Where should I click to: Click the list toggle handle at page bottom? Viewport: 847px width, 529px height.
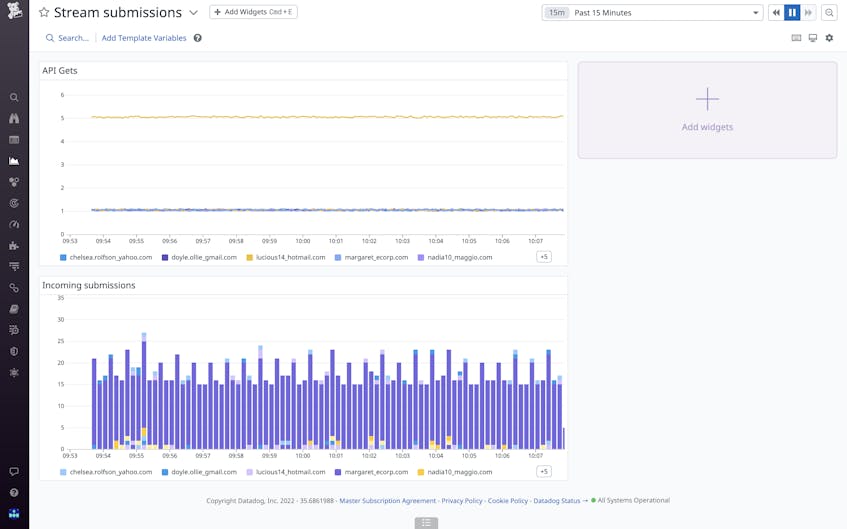426,523
